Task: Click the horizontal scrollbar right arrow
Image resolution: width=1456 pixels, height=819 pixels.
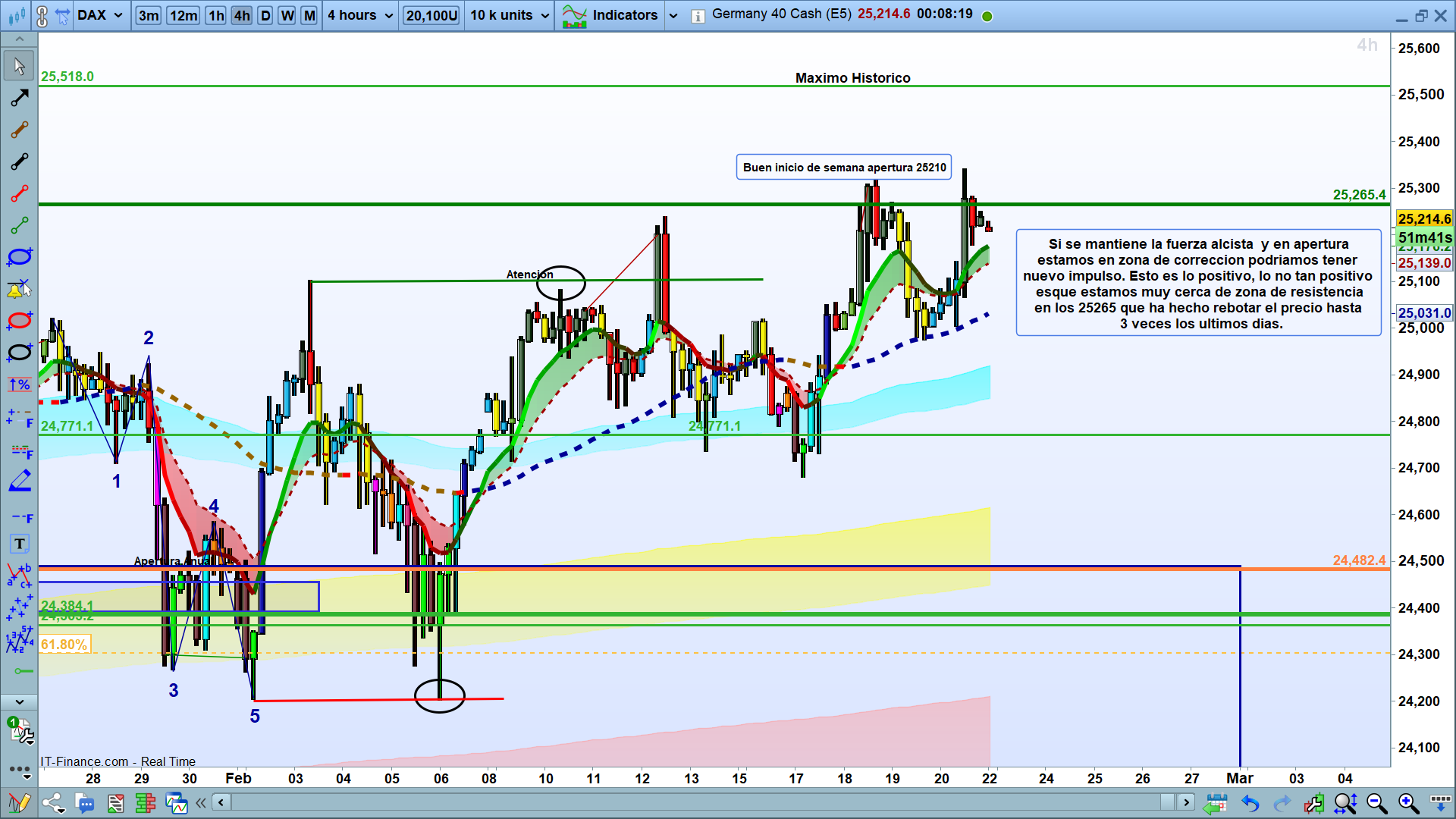Action: point(1186,802)
